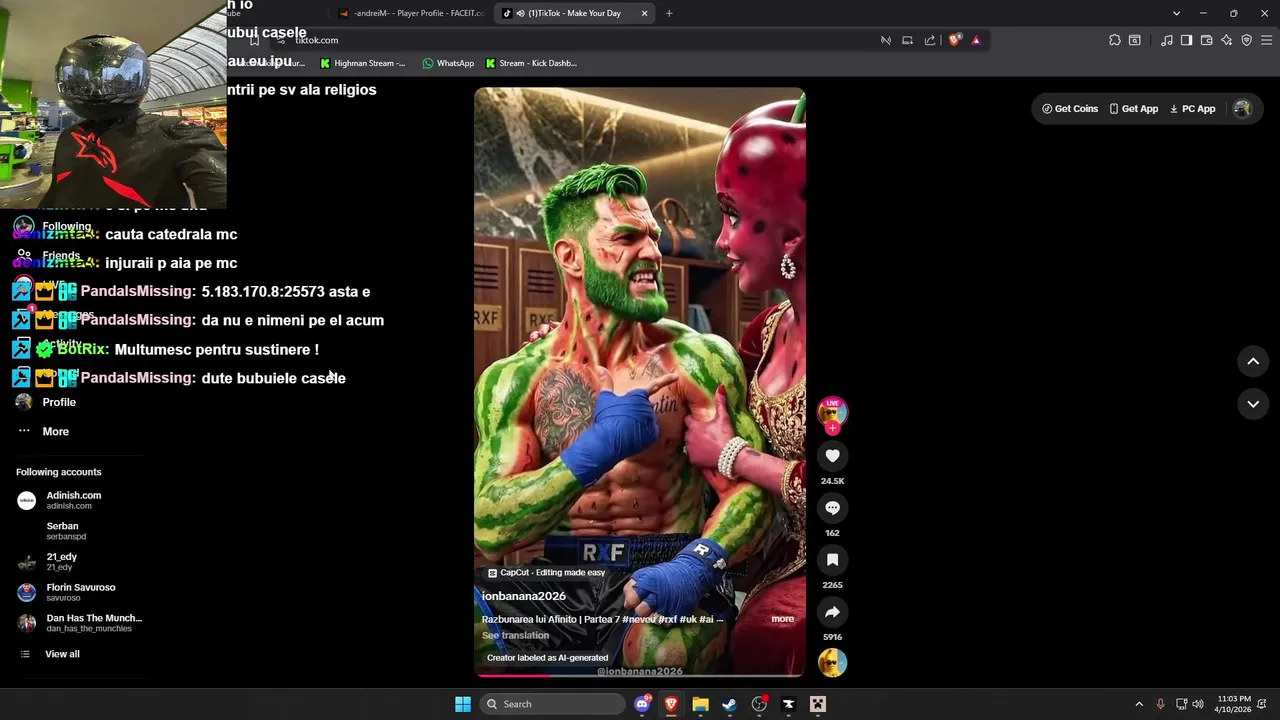
Task: Click the taskbar Search box
Action: pyautogui.click(x=551, y=704)
